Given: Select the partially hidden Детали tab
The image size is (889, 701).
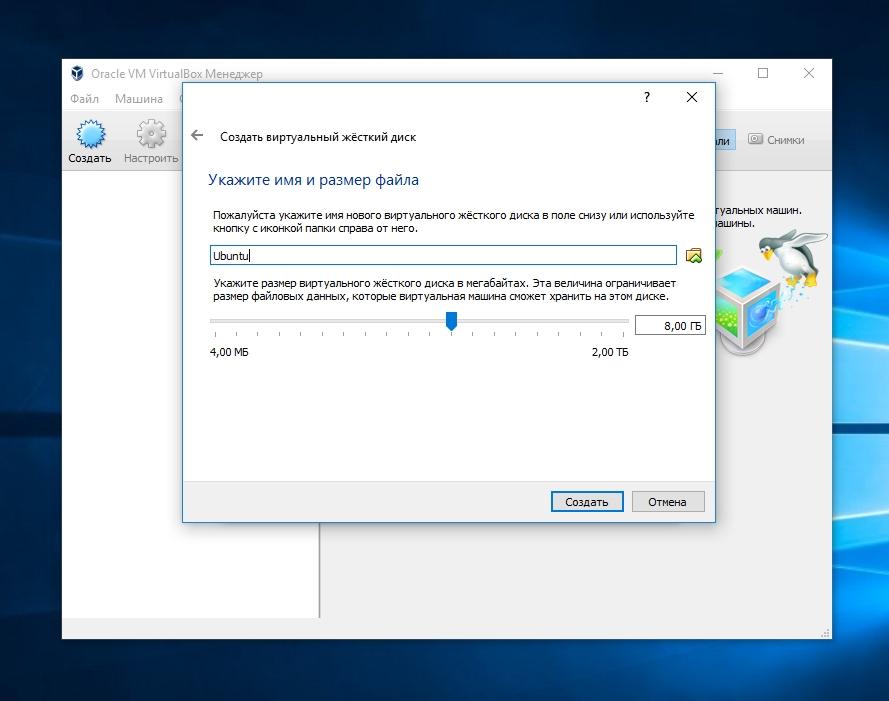Looking at the screenshot, I should pyautogui.click(x=724, y=140).
